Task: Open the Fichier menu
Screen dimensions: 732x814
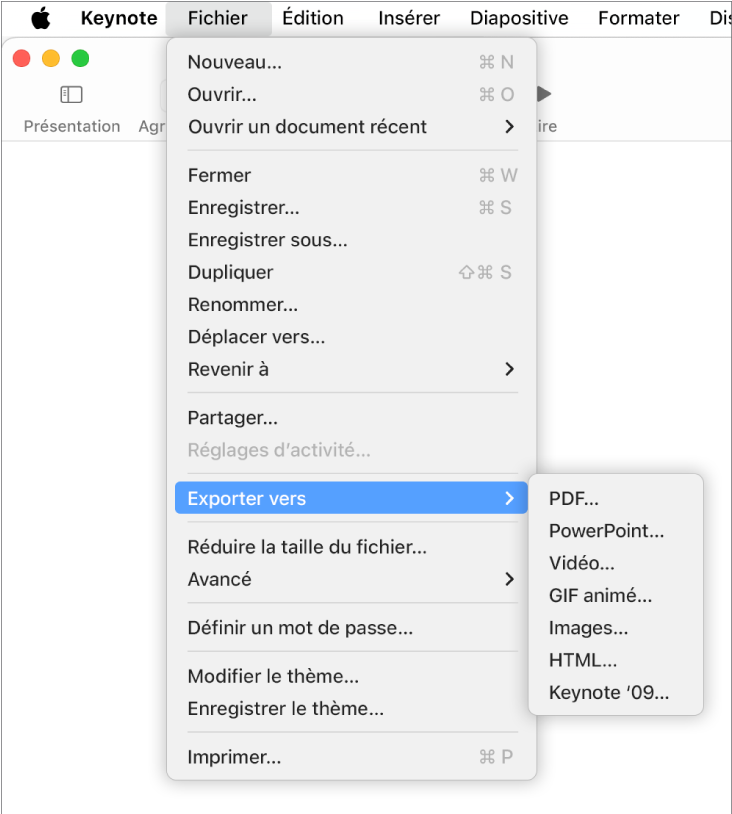Action: 218,17
